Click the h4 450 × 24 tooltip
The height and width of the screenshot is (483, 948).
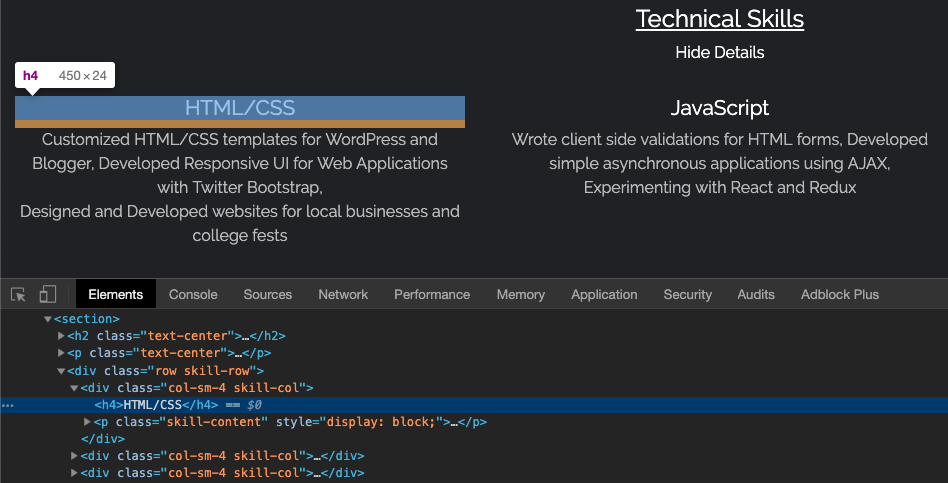[x=65, y=76]
